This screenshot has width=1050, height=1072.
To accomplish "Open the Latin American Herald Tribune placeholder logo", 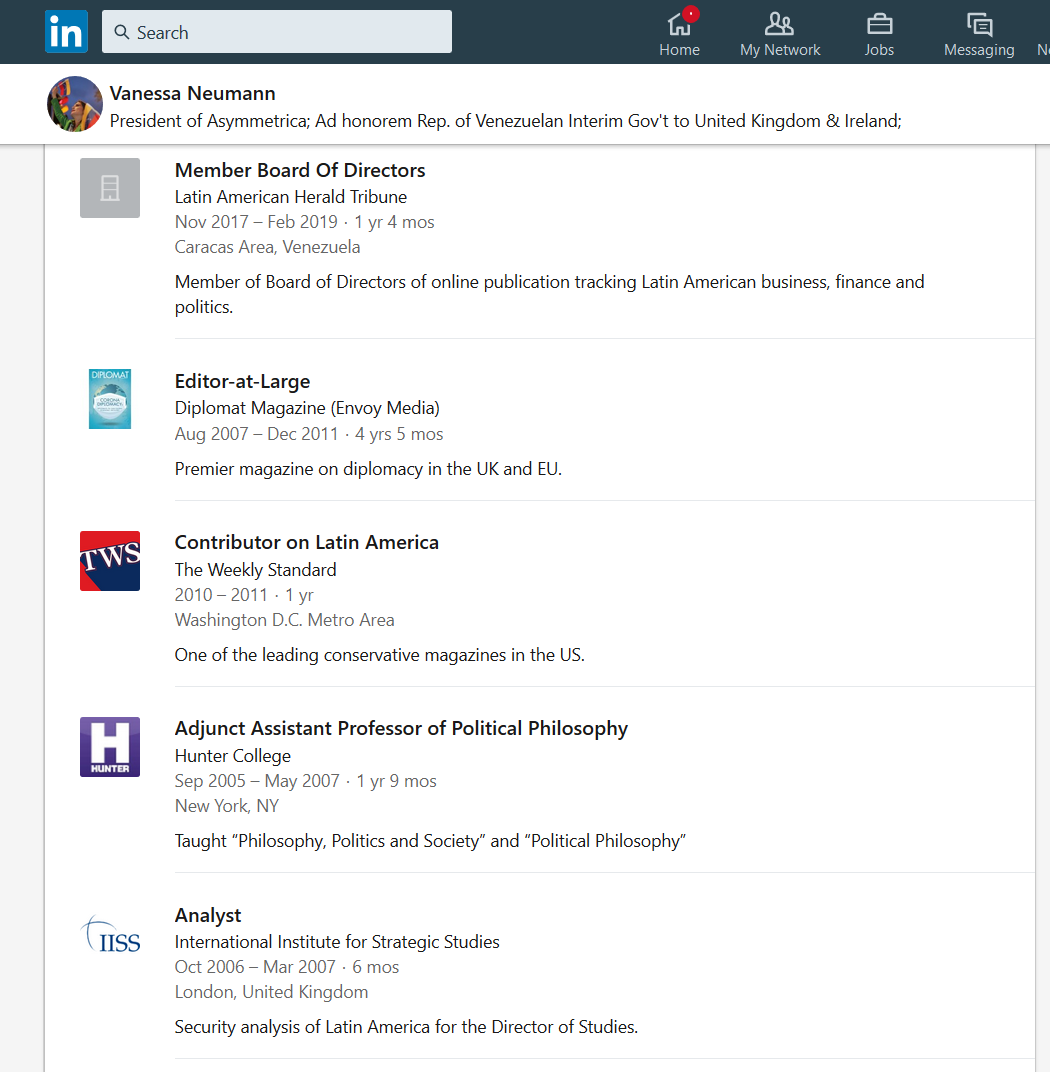I will pos(110,188).
